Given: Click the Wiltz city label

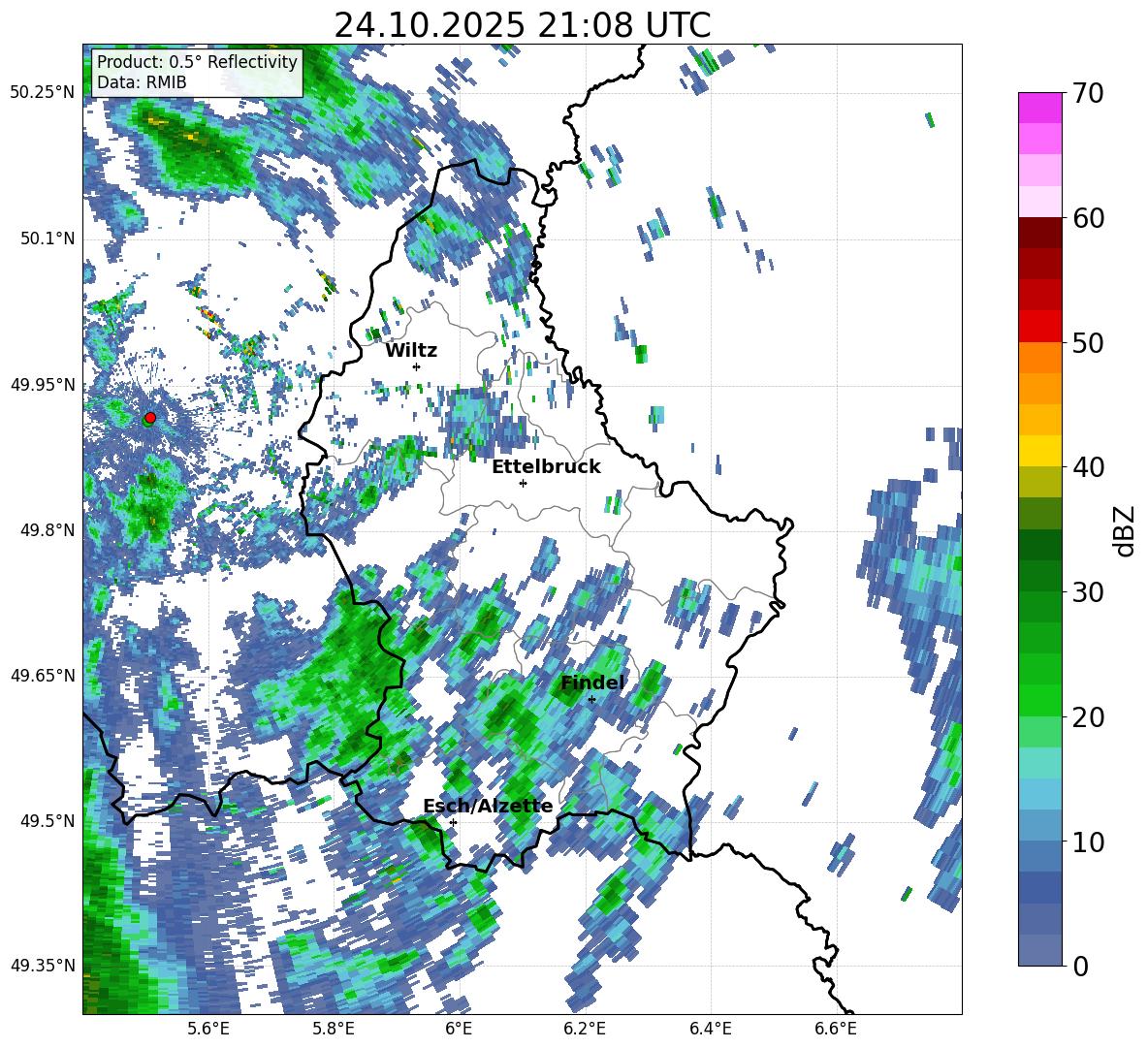Looking at the screenshot, I should tap(411, 351).
